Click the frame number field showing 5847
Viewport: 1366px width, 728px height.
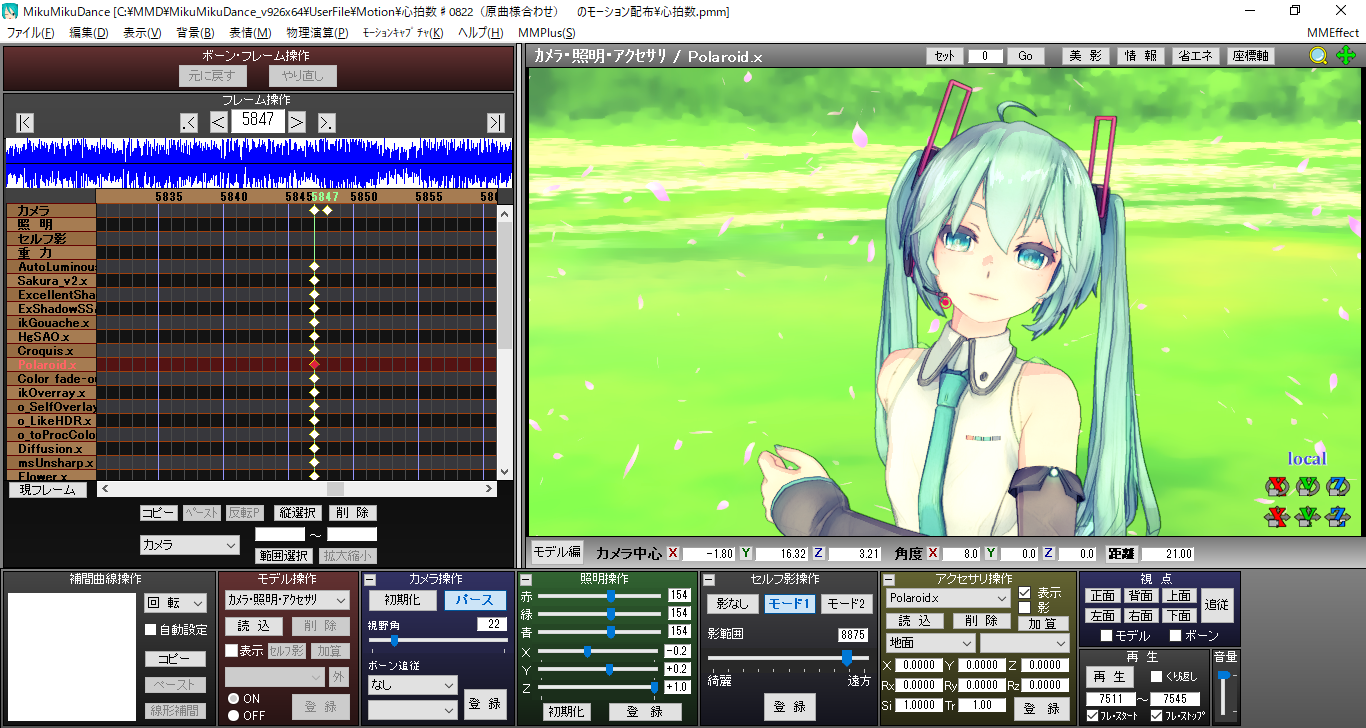tap(258, 120)
